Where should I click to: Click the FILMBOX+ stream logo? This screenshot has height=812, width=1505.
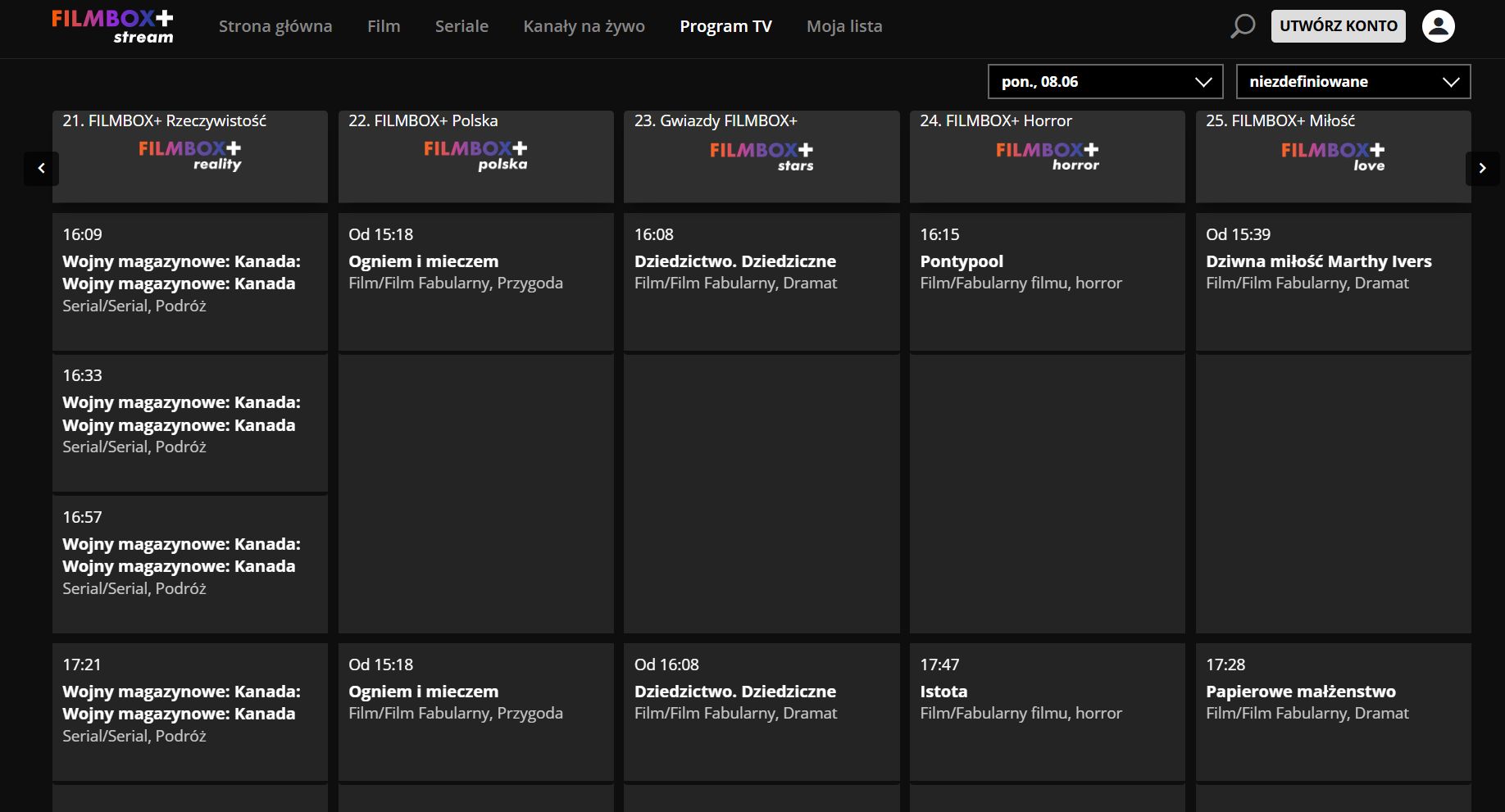point(112,26)
